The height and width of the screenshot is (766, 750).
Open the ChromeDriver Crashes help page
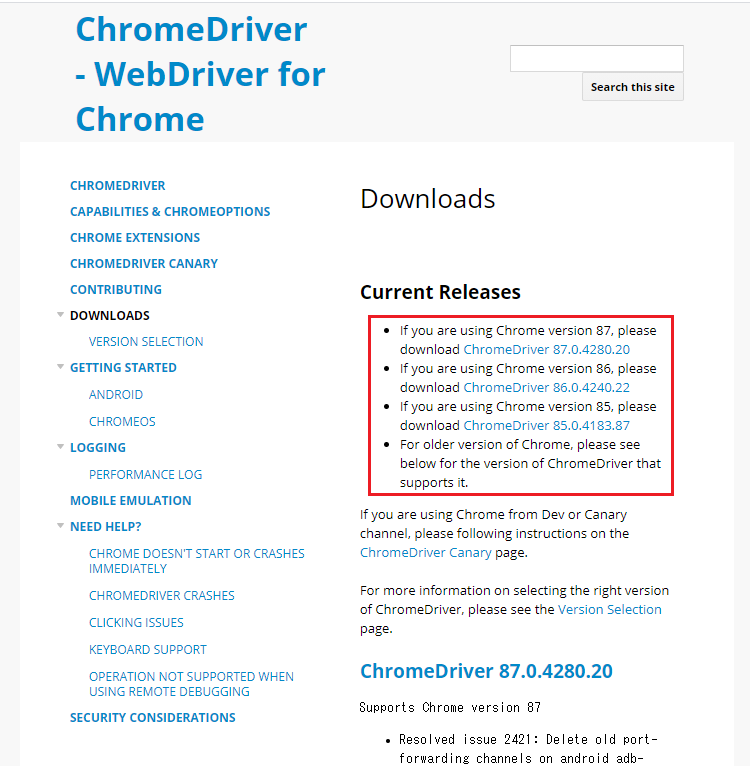click(162, 596)
